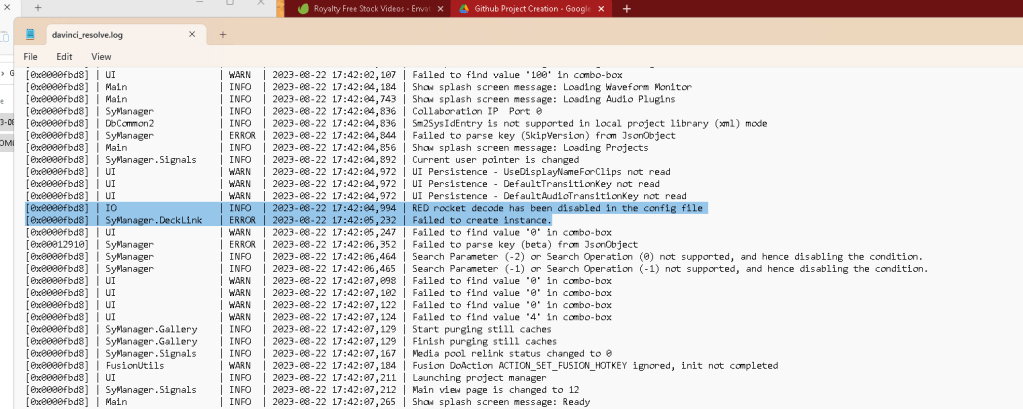1023x409 pixels.
Task: Click 'Failed to parse key (SkipVersion)' error
Action: 543,136
